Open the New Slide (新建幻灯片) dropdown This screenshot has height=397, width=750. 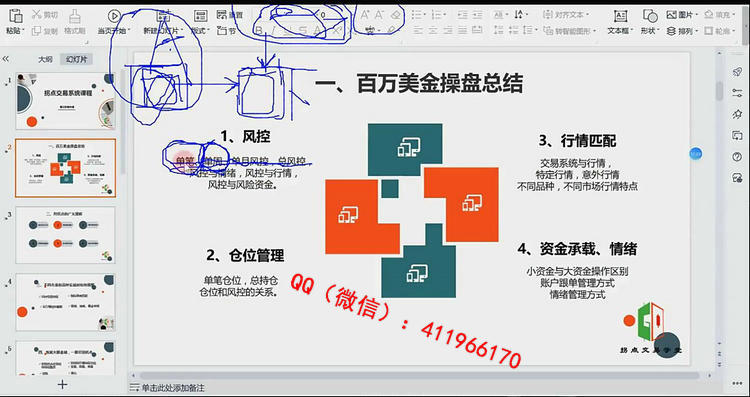164,31
